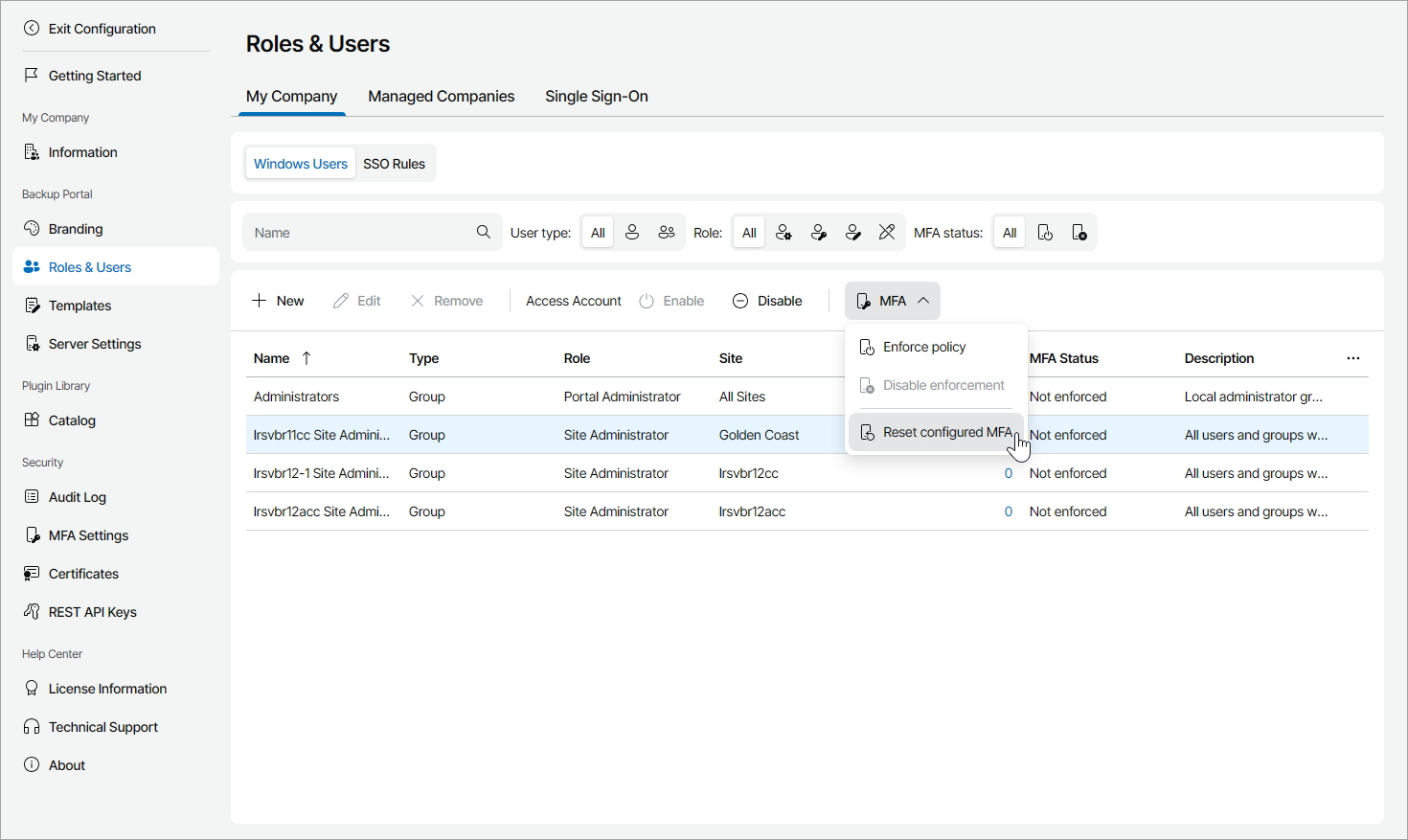Select 'All' in MFA status filter
The image size is (1408, 840).
1010,233
